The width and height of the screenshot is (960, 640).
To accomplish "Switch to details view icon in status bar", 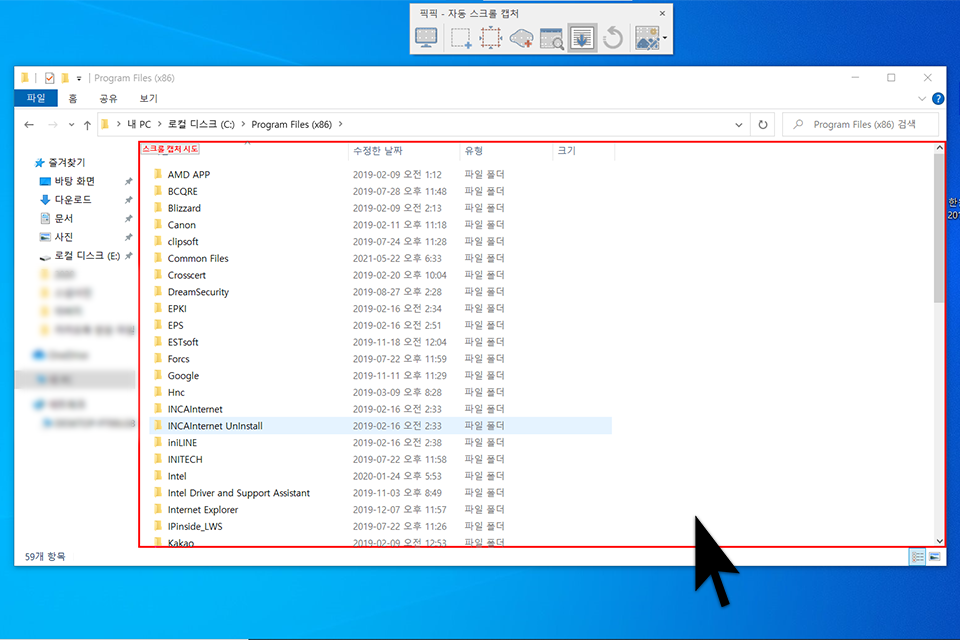I will 917,557.
